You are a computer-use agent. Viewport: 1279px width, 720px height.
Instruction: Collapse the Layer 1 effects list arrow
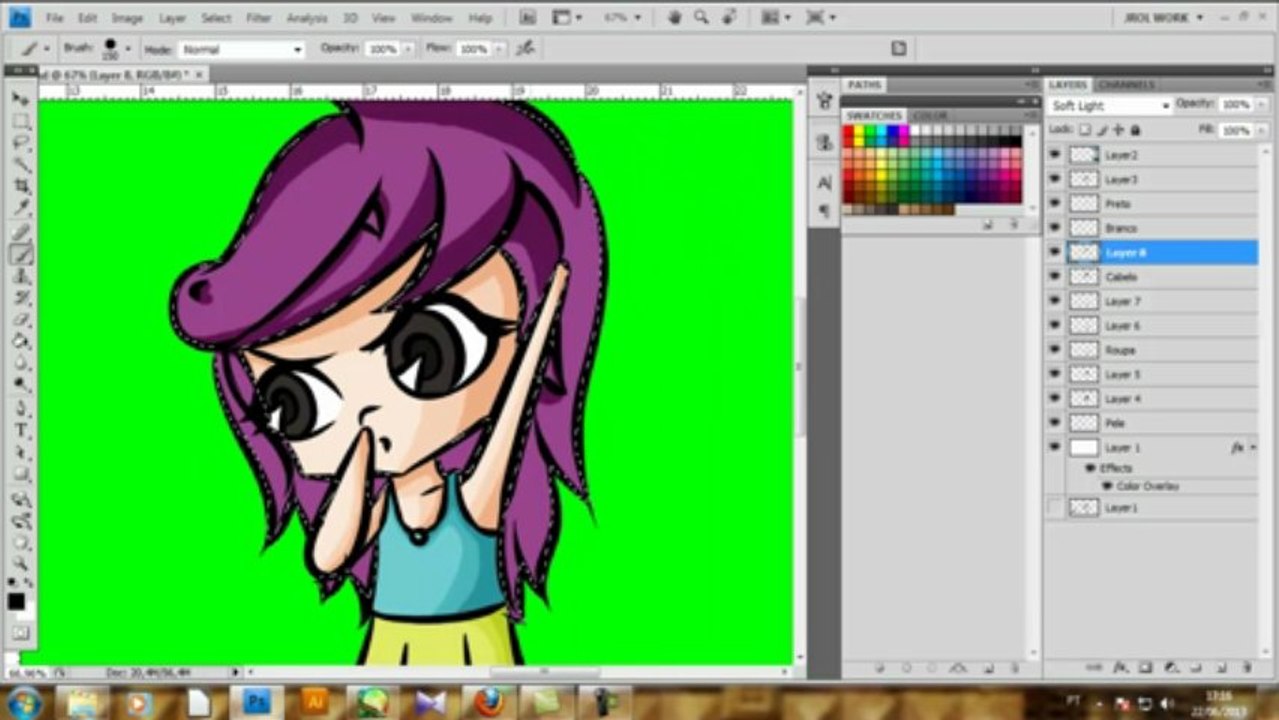(1252, 448)
